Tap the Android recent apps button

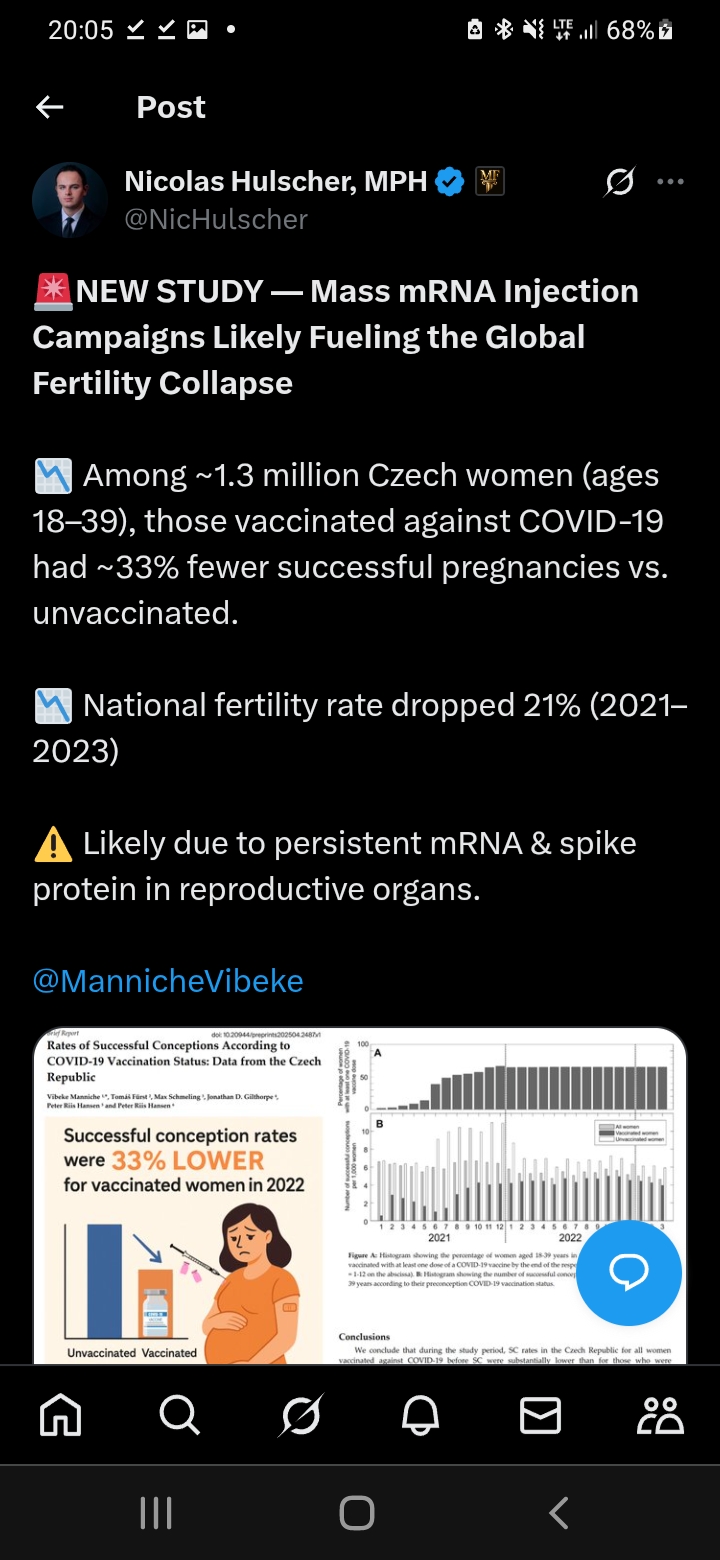coord(156,1513)
